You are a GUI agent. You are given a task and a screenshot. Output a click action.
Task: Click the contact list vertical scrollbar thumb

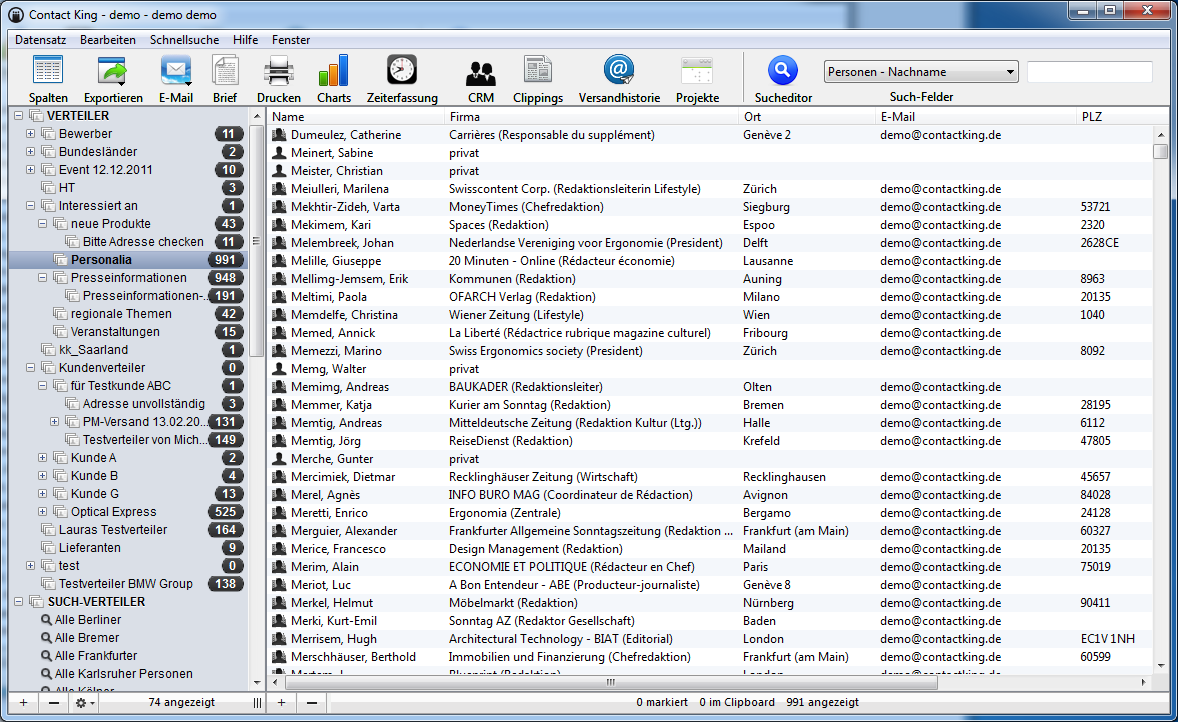coord(1161,151)
